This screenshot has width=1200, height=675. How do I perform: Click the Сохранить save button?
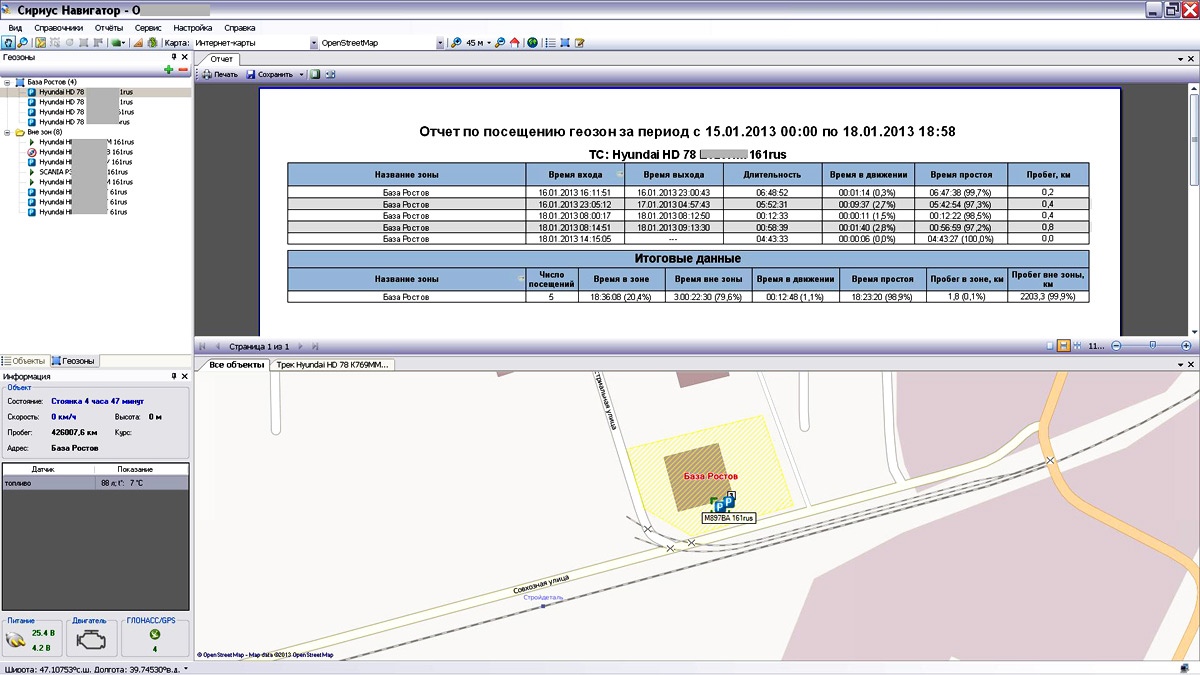click(269, 75)
